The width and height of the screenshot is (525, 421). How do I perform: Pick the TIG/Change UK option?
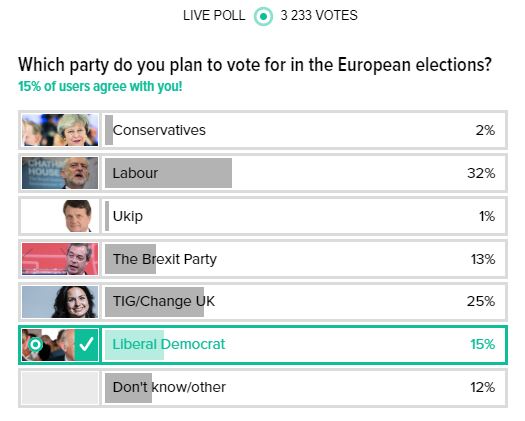click(263, 301)
